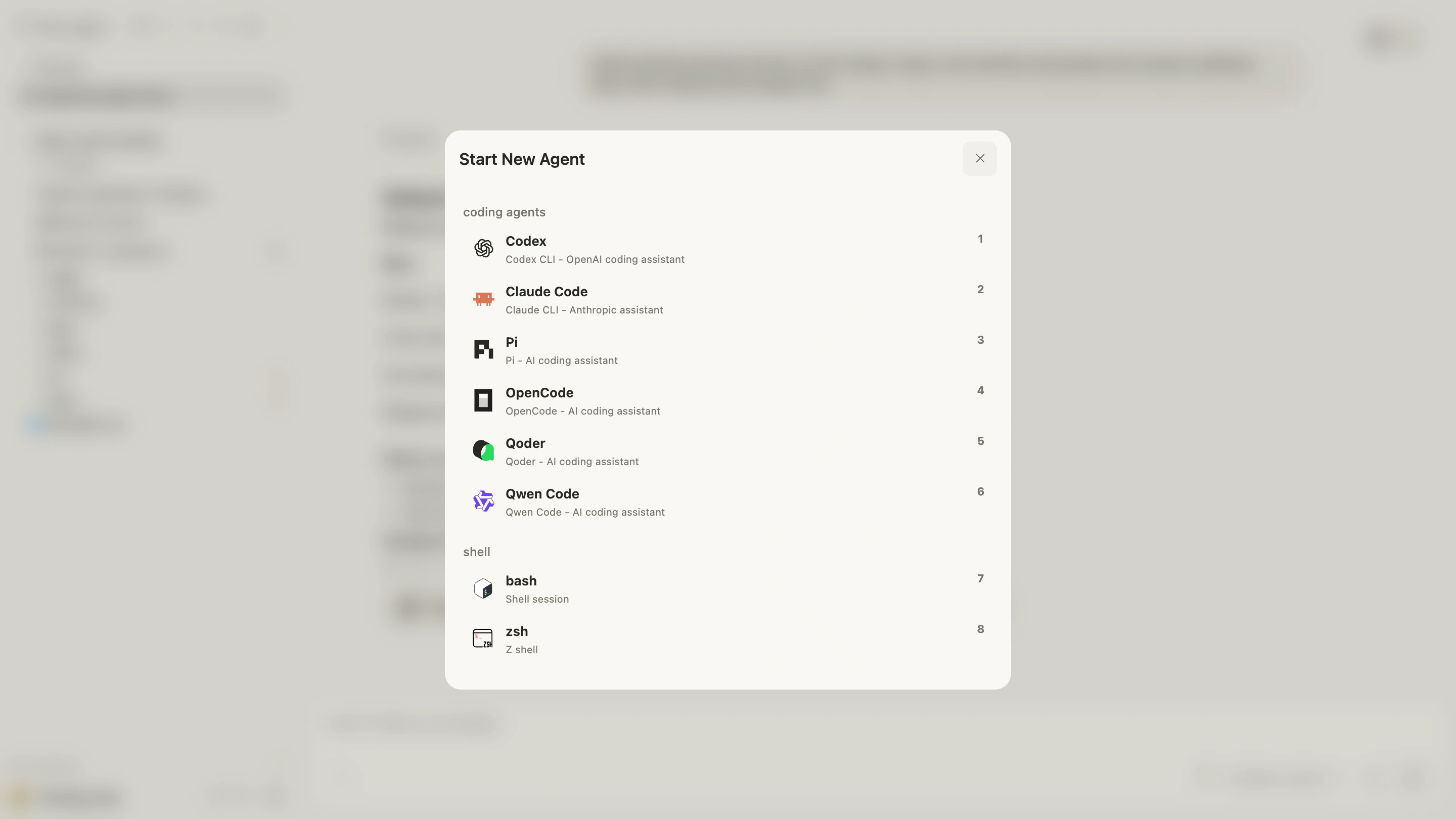Click the 'shell' section heading

click(476, 552)
